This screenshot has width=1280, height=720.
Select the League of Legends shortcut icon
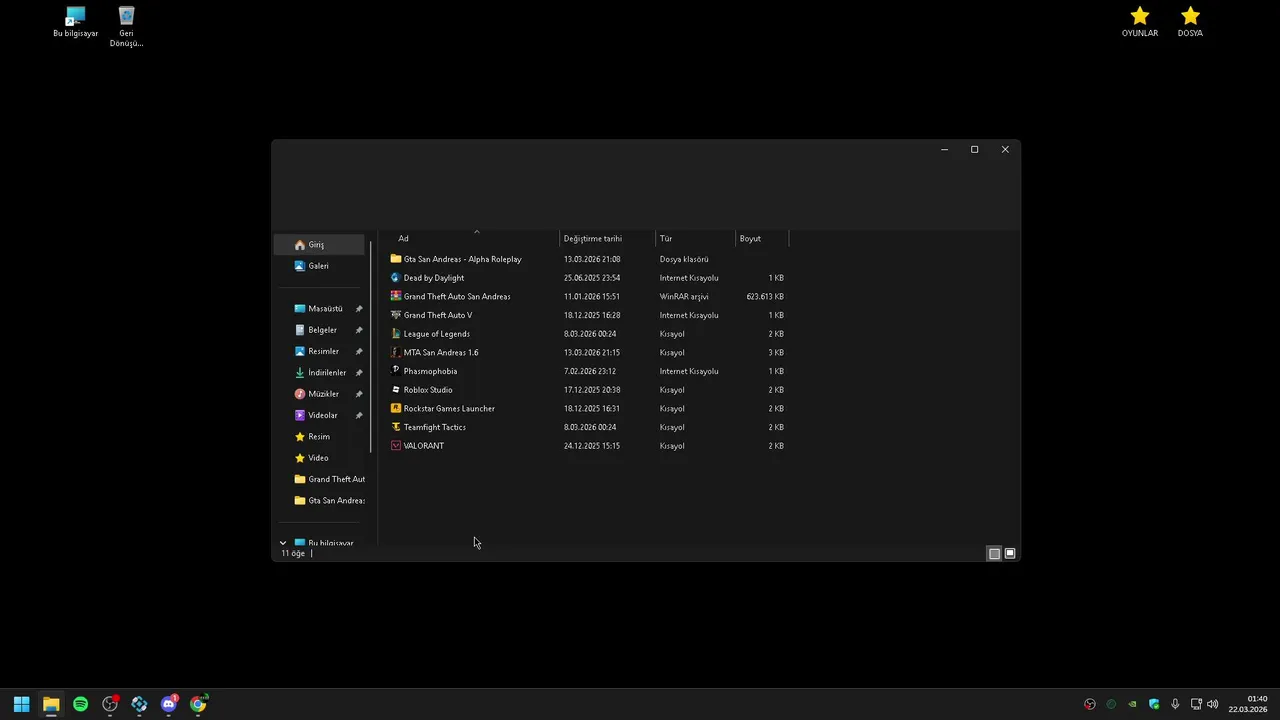tap(396, 334)
